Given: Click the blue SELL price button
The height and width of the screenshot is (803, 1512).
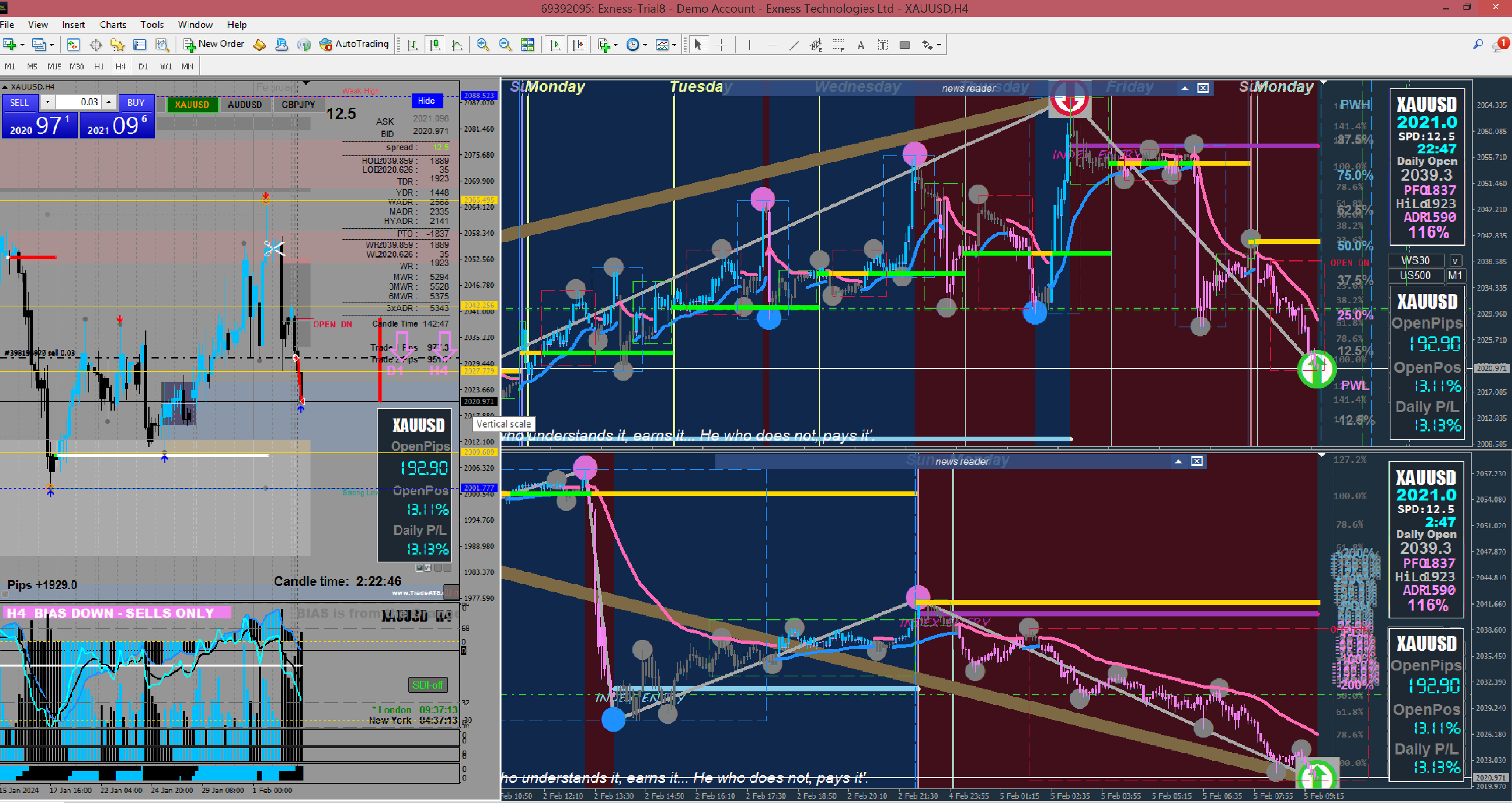Looking at the screenshot, I should click(x=39, y=125).
